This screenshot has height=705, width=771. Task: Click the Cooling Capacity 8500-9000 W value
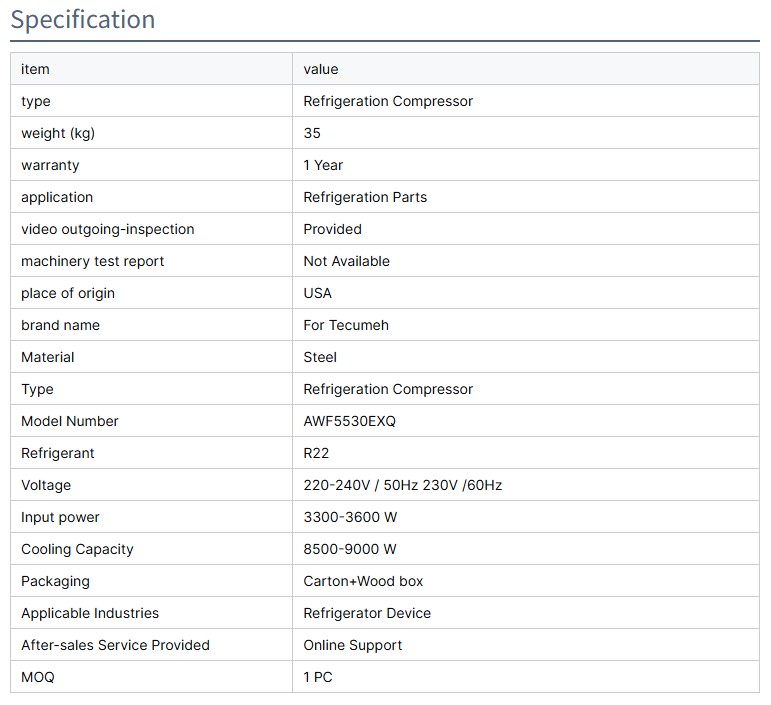[349, 549]
